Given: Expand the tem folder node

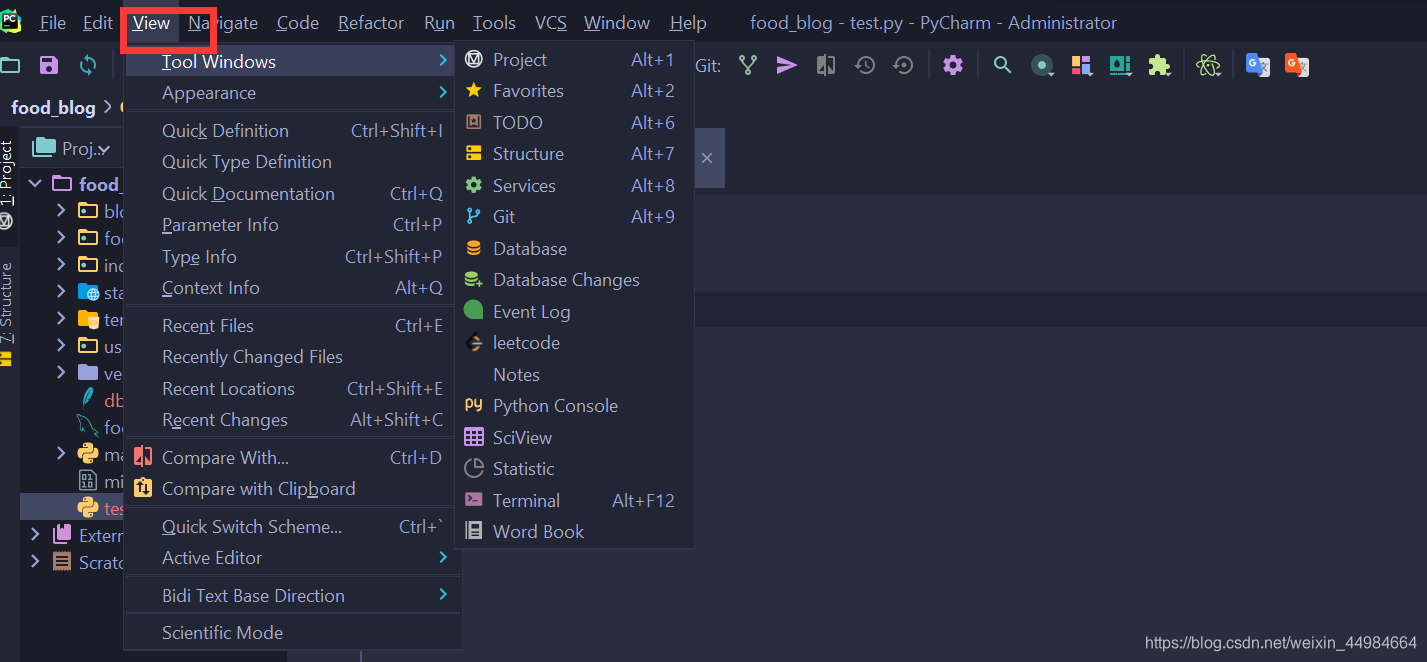Looking at the screenshot, I should (x=61, y=319).
